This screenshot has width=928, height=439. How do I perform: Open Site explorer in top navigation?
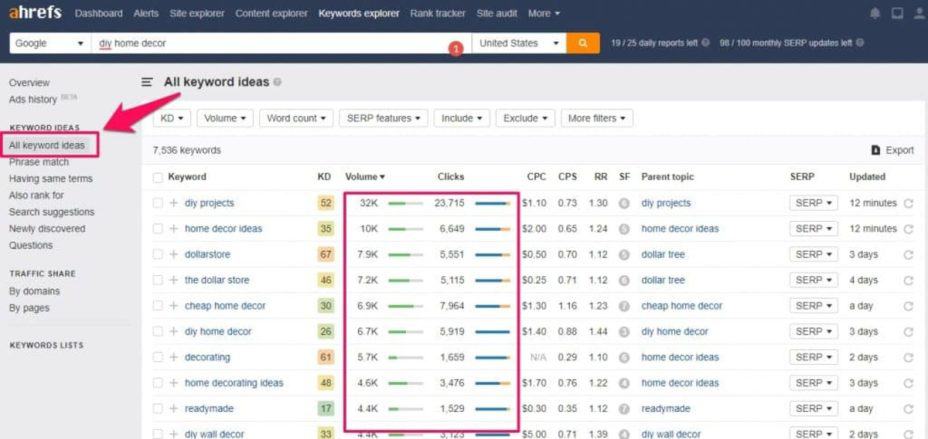pyautogui.click(x=199, y=13)
